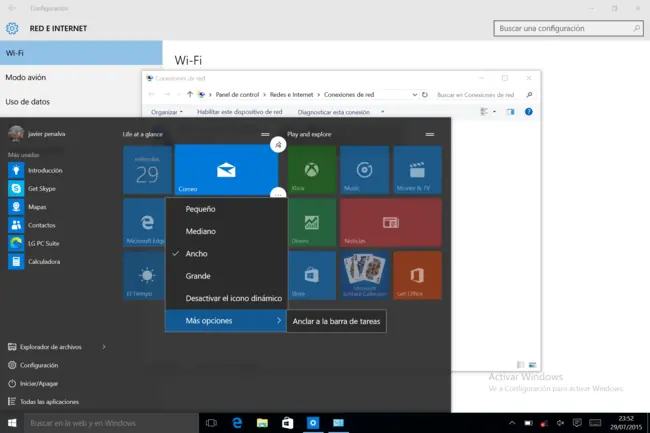The width and height of the screenshot is (650, 433).
Task: Open the Correo mail tile
Action: click(x=226, y=169)
